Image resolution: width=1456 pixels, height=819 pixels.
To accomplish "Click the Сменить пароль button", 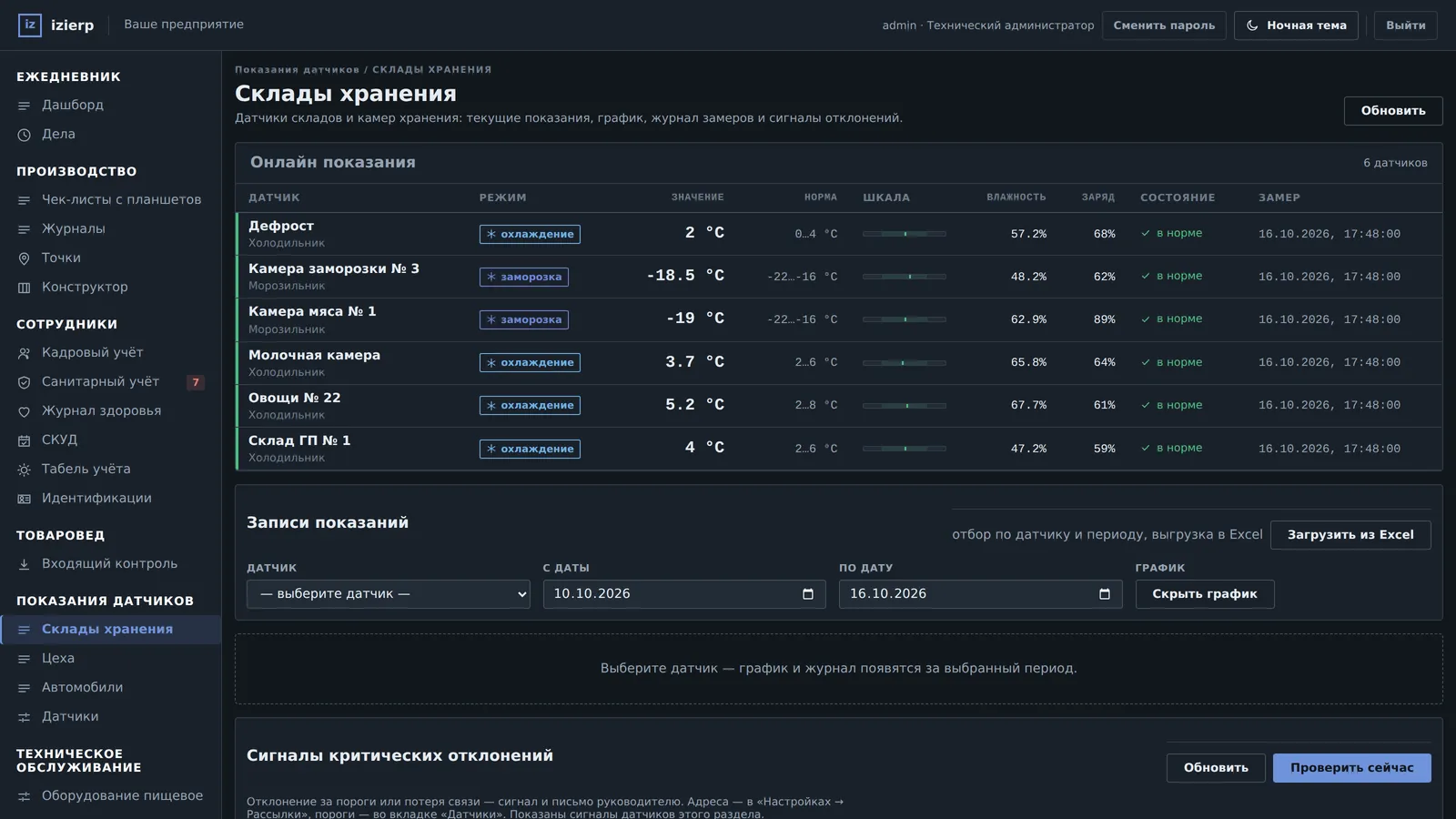I will pos(1164,25).
